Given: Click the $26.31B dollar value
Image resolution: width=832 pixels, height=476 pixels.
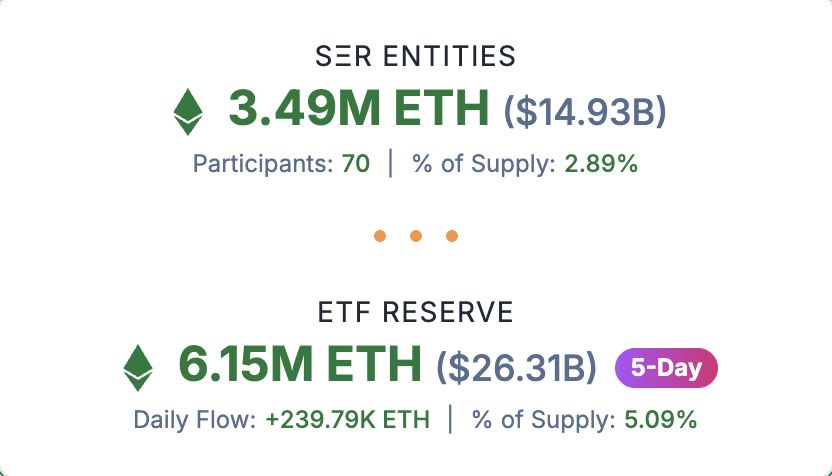Looking at the screenshot, I should coord(517,368).
